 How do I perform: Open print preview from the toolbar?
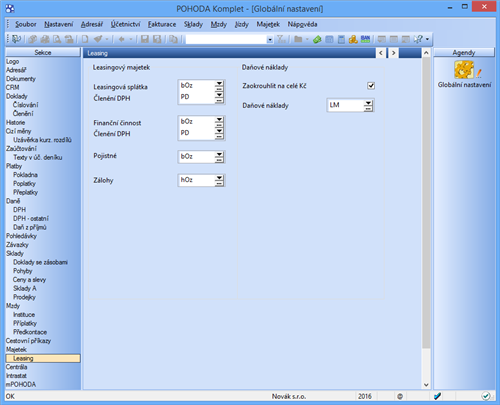coord(57,39)
